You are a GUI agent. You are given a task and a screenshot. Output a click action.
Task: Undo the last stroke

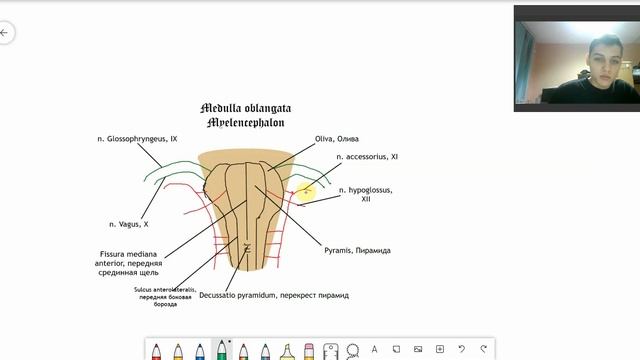coord(462,349)
